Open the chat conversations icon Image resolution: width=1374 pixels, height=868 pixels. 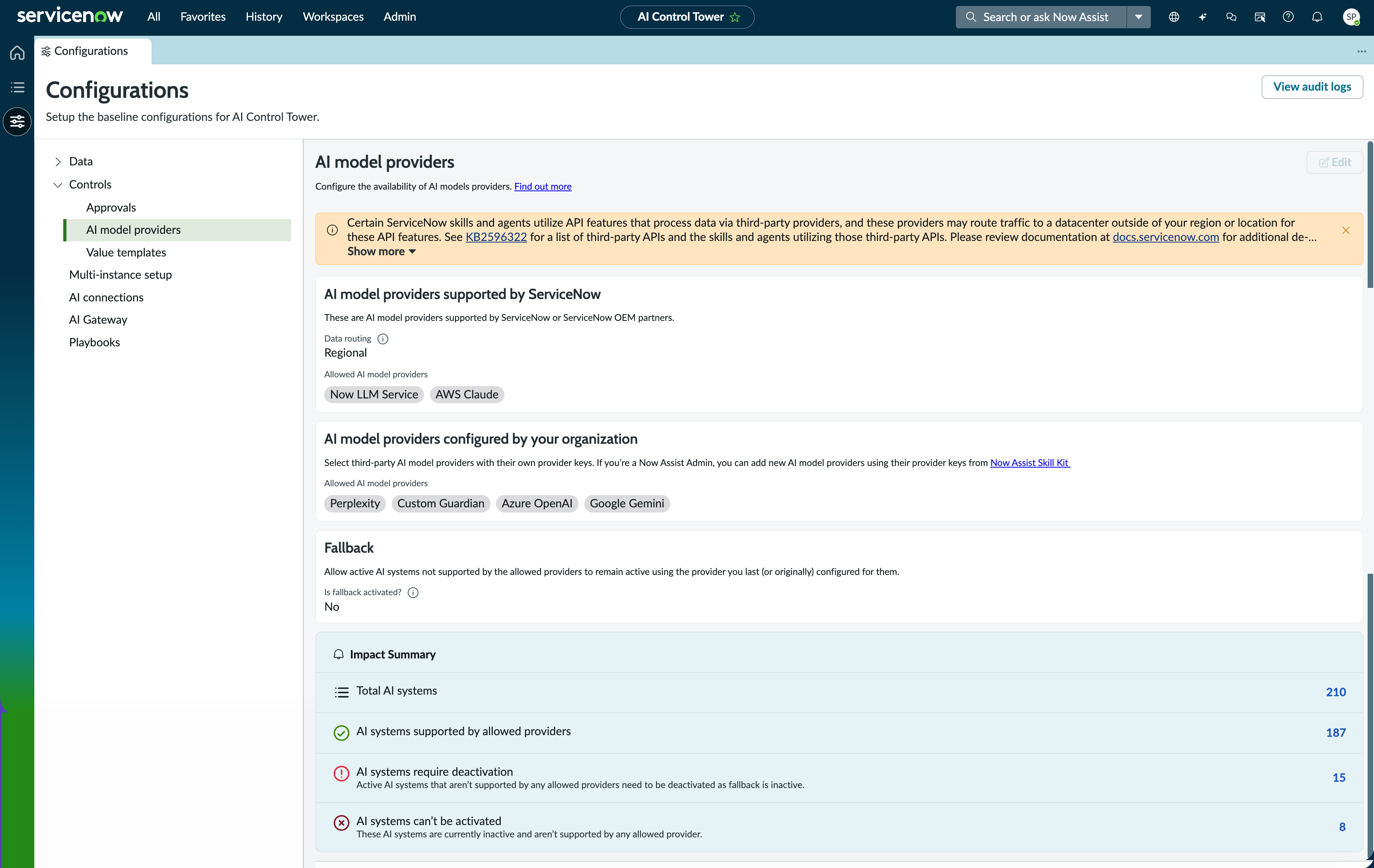[1231, 17]
